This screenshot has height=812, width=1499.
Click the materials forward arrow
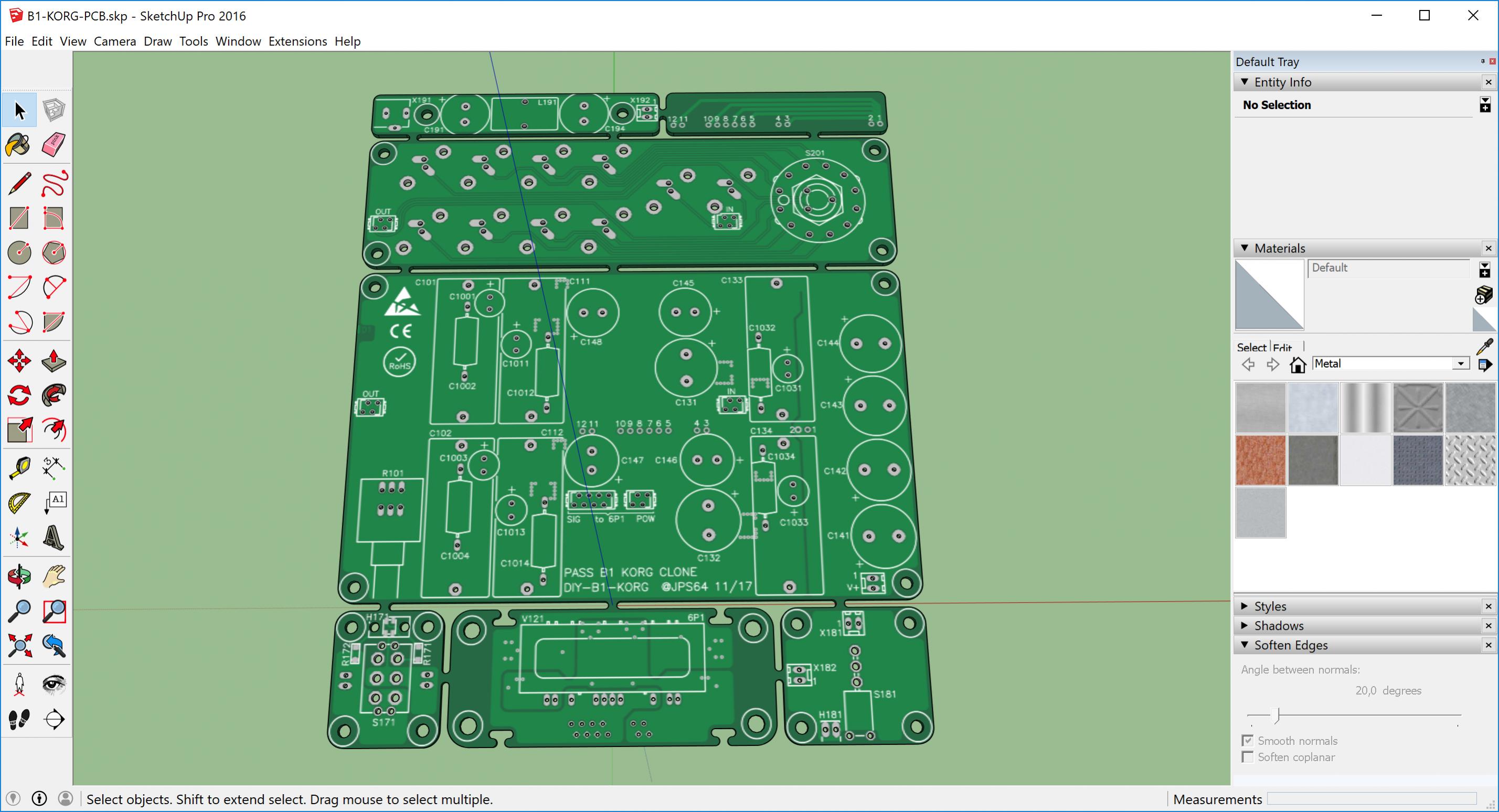[1273, 365]
